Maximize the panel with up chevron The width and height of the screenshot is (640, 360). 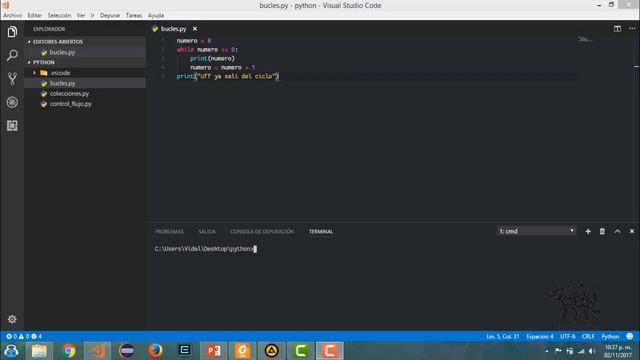point(617,231)
